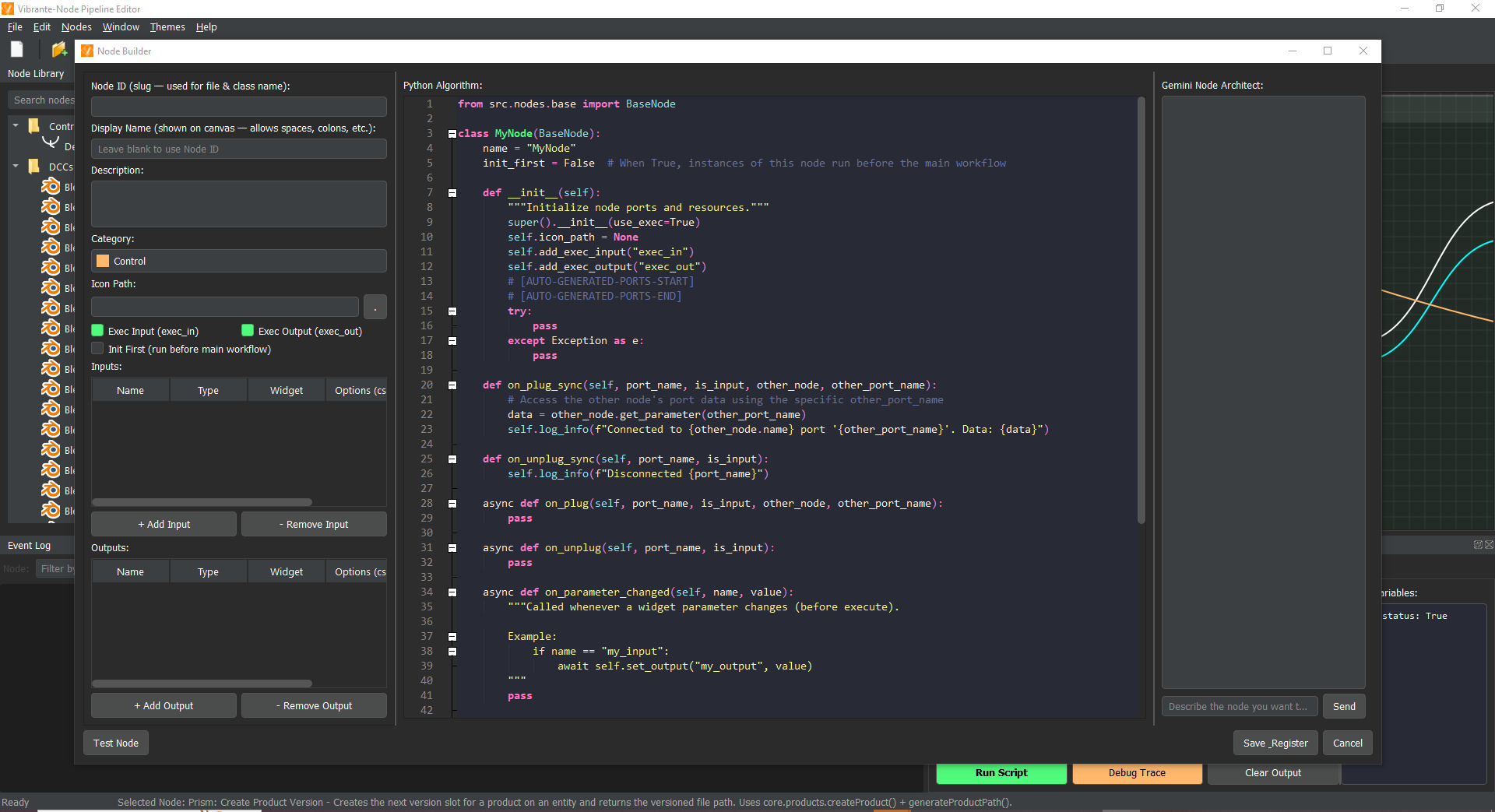Fold the on_unplug method at line 31
The height and width of the screenshot is (812, 1495).
tap(452, 548)
